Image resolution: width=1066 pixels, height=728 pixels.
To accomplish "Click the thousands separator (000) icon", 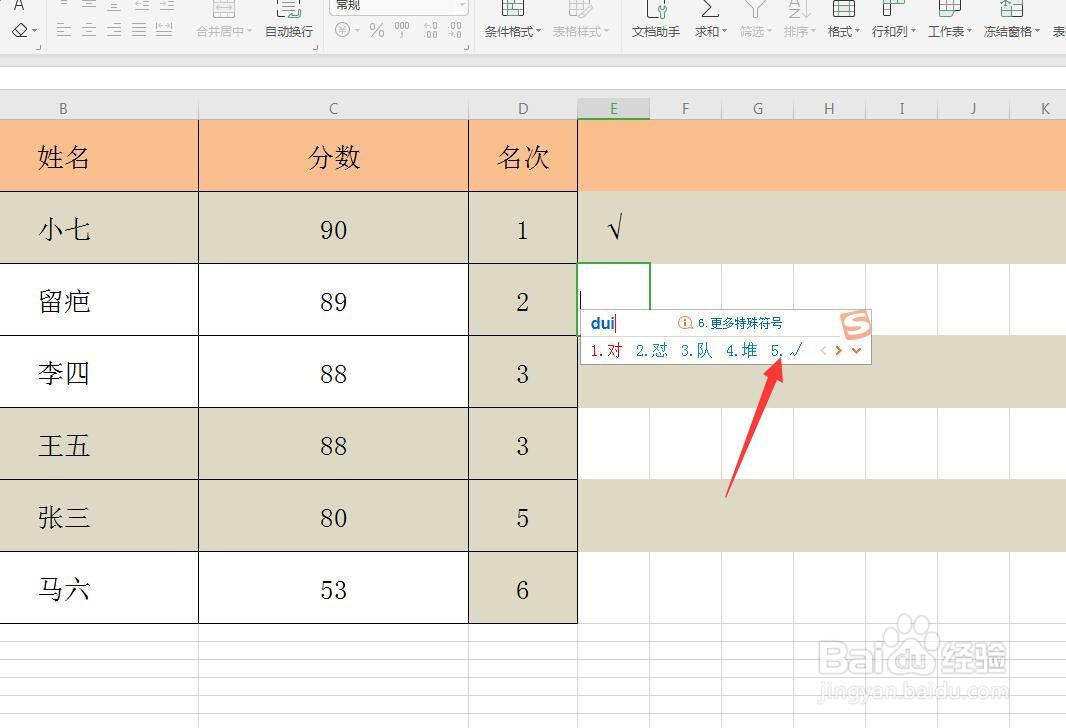I will (401, 28).
